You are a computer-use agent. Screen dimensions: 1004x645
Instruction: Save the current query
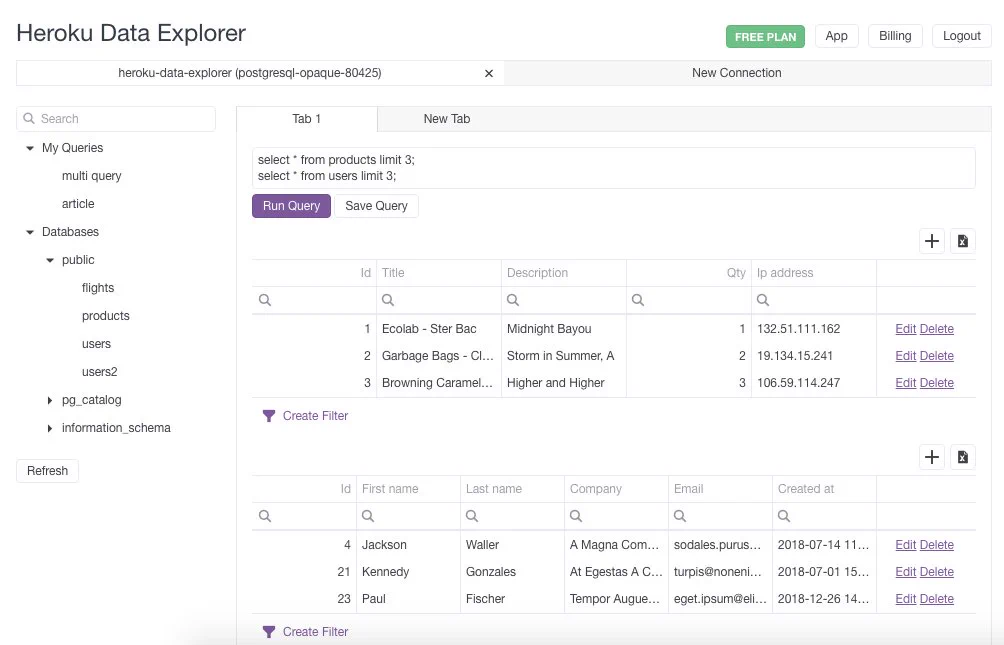[376, 206]
